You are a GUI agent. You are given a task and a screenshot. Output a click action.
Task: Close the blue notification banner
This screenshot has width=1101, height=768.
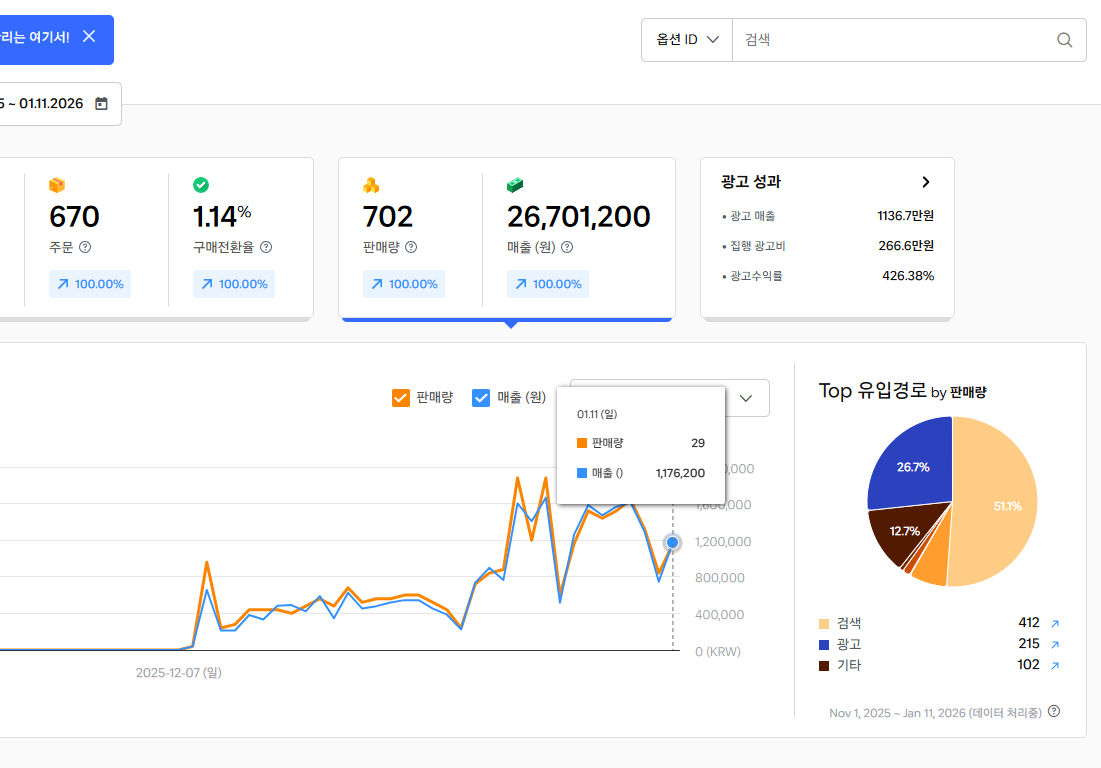(x=89, y=37)
